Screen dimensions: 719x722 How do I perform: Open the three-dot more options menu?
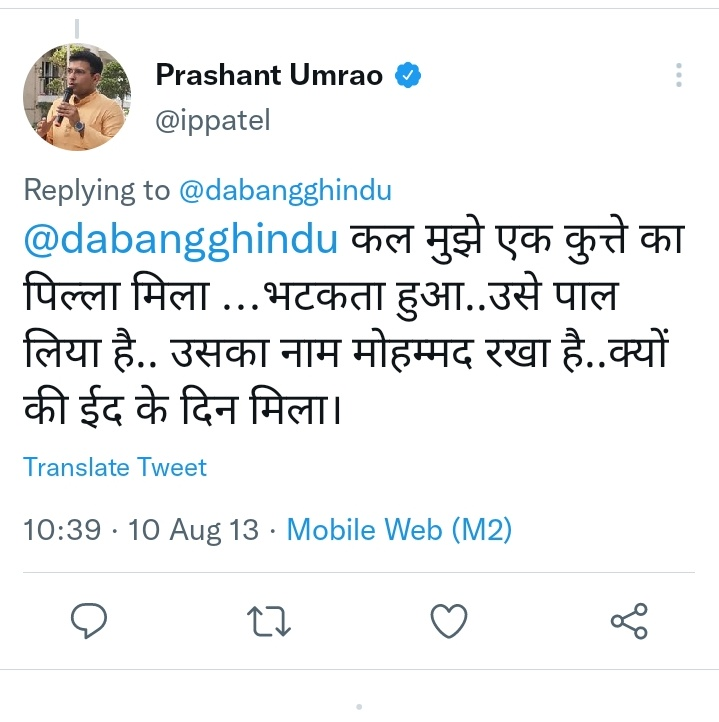click(679, 76)
